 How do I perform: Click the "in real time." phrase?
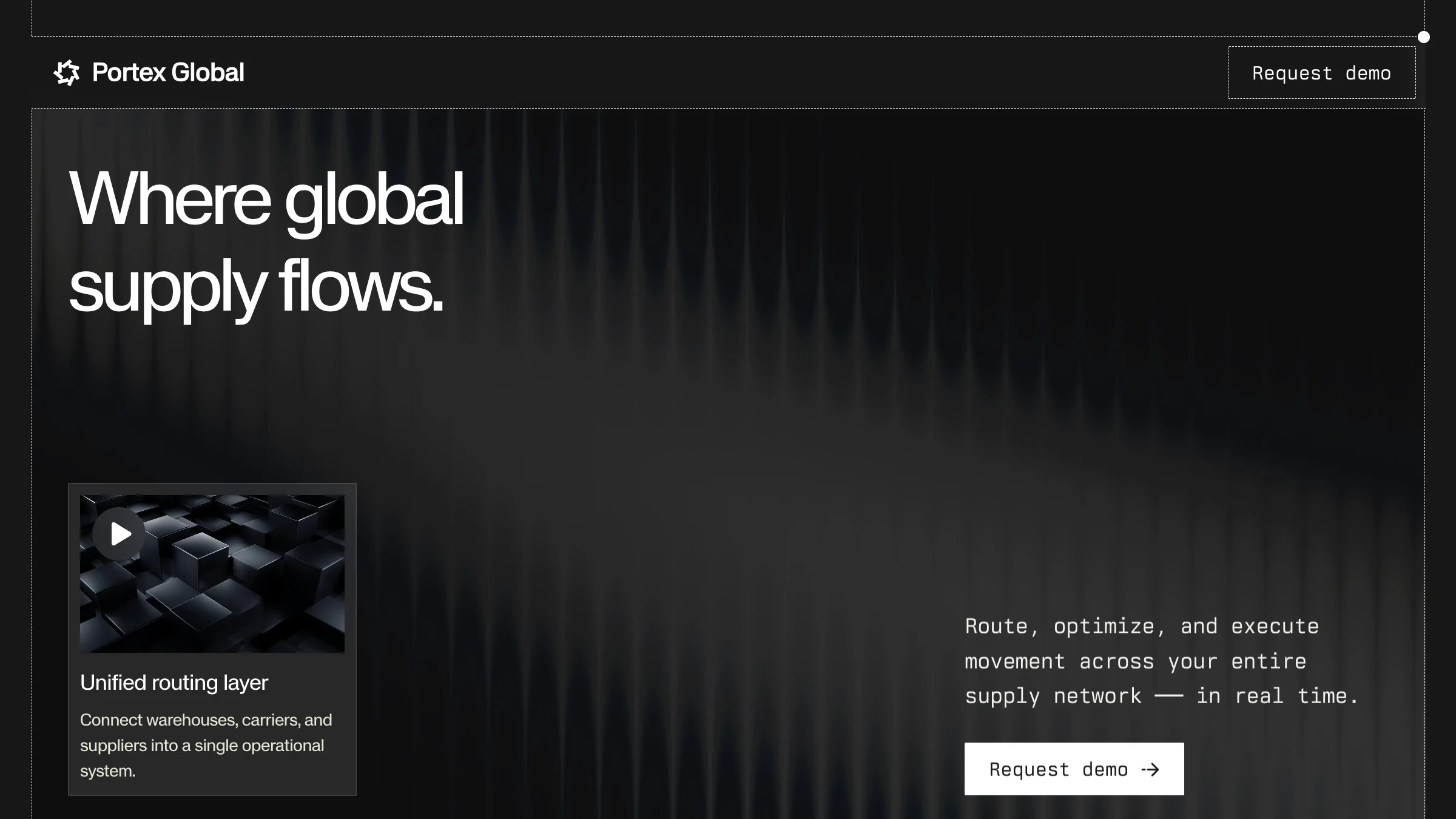(x=1276, y=696)
